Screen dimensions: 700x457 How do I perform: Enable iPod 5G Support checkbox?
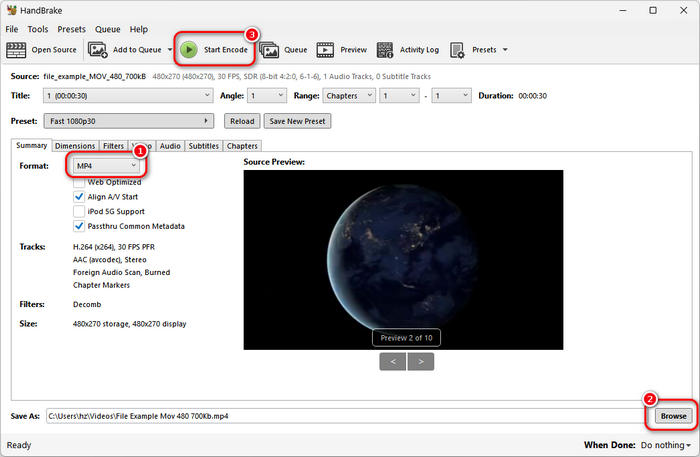[79, 211]
